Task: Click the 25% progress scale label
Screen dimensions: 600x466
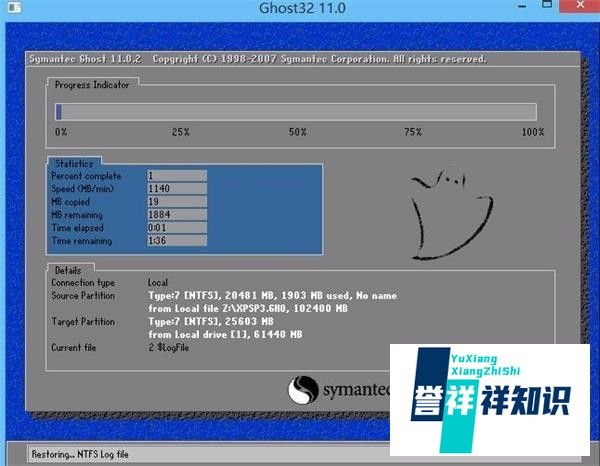Action: (181, 132)
